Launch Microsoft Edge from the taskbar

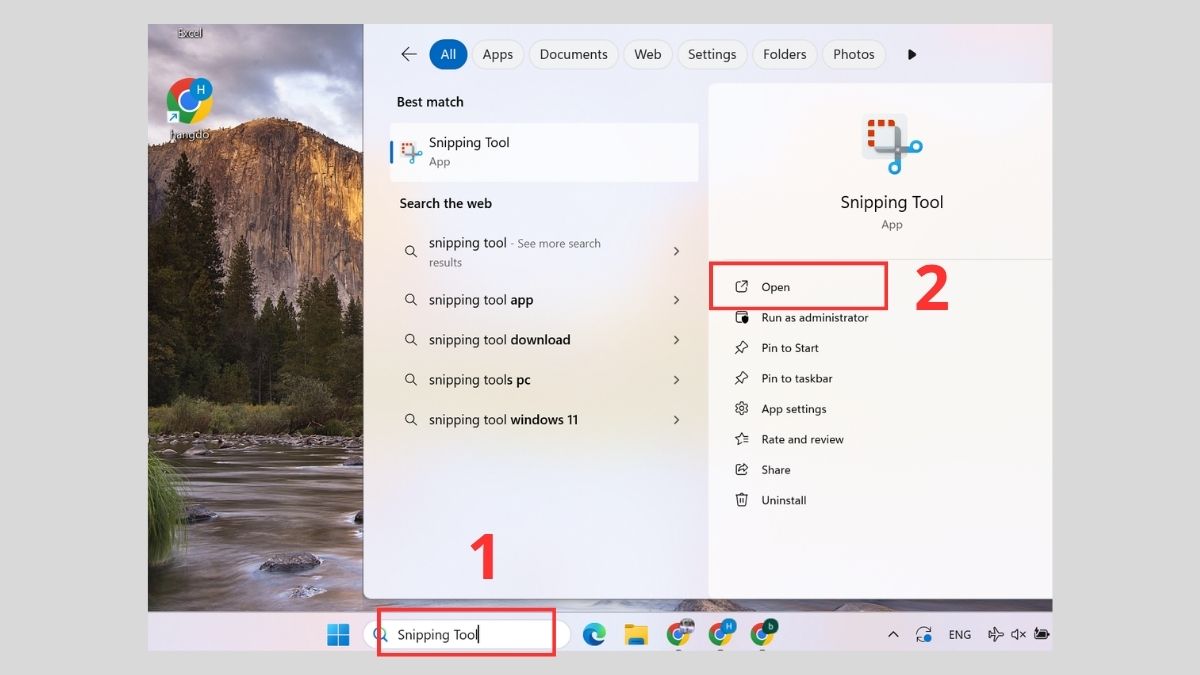(x=595, y=633)
